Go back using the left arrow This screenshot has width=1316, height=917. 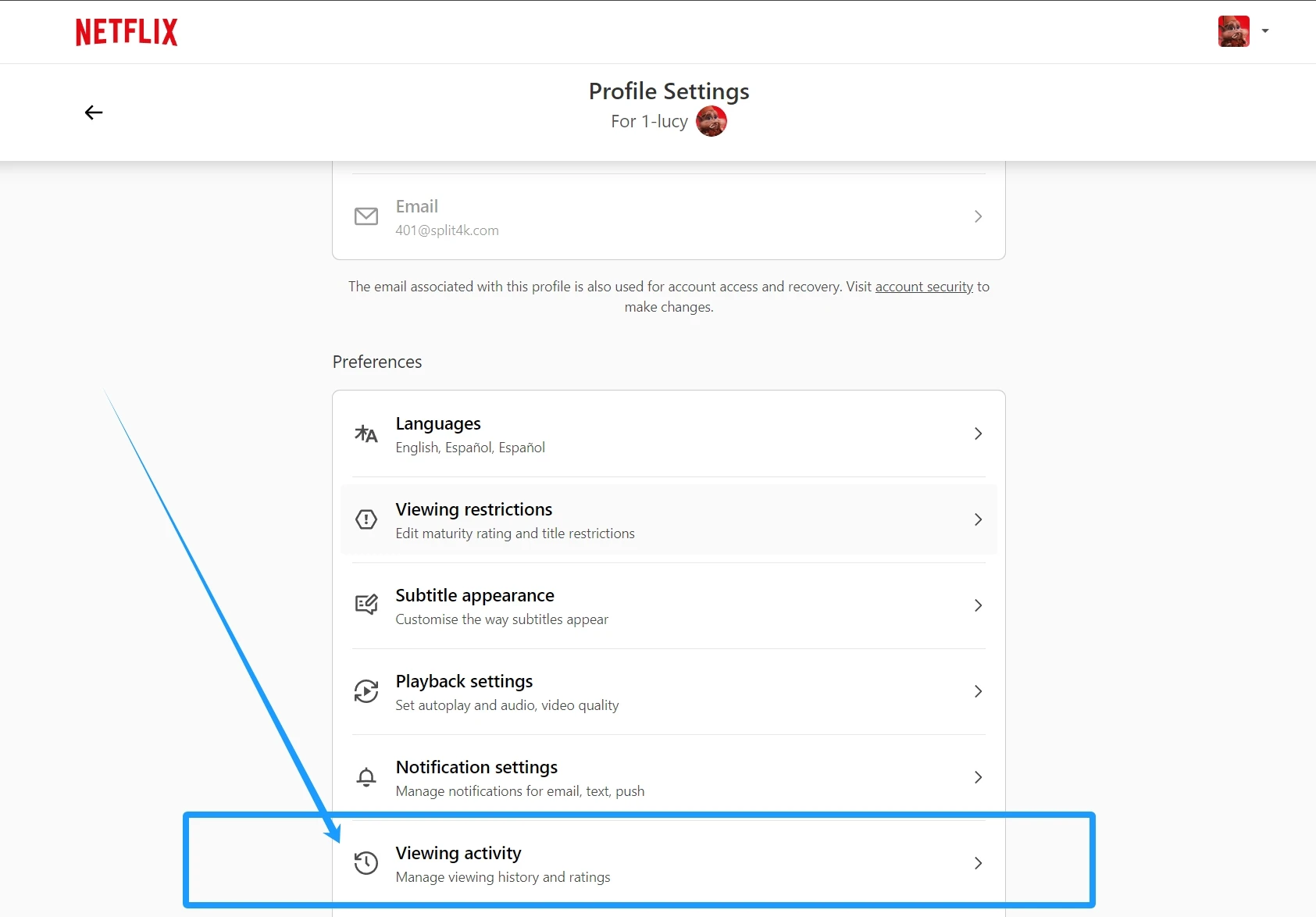point(94,112)
